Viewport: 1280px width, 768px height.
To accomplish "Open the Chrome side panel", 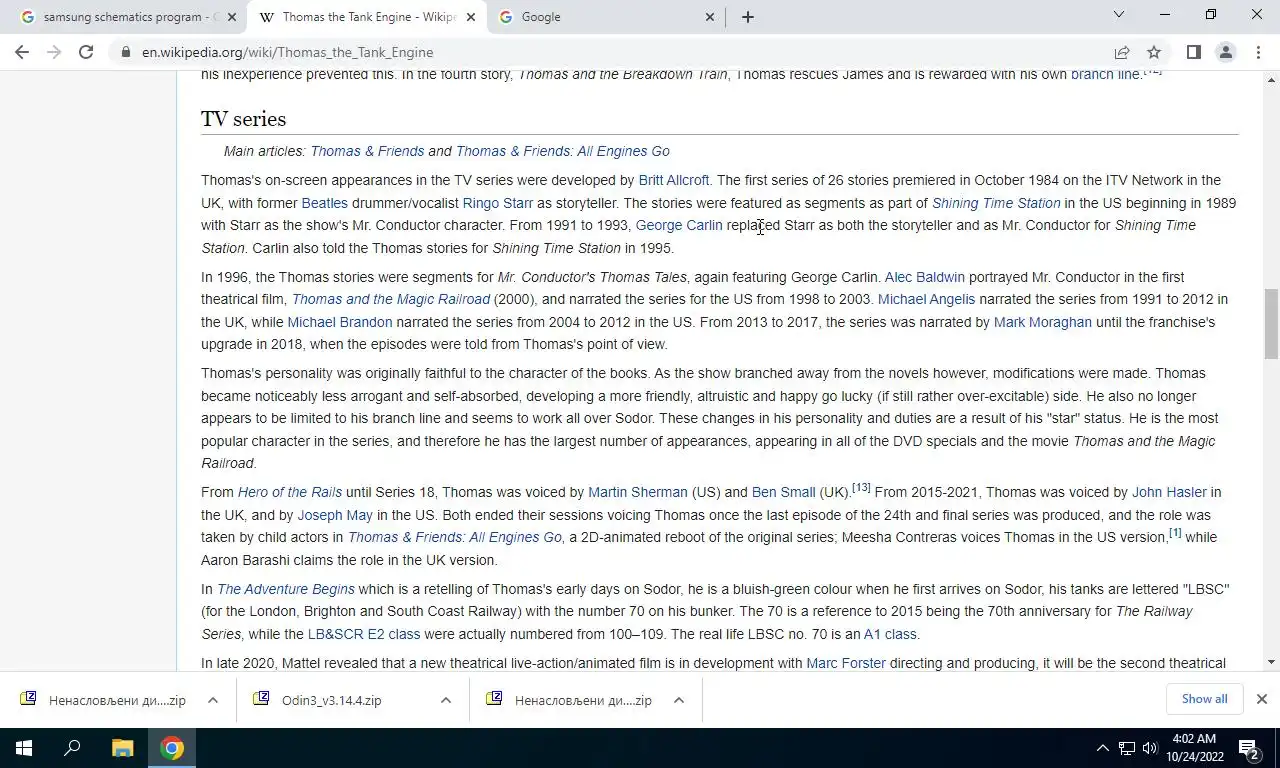I will (x=1194, y=52).
